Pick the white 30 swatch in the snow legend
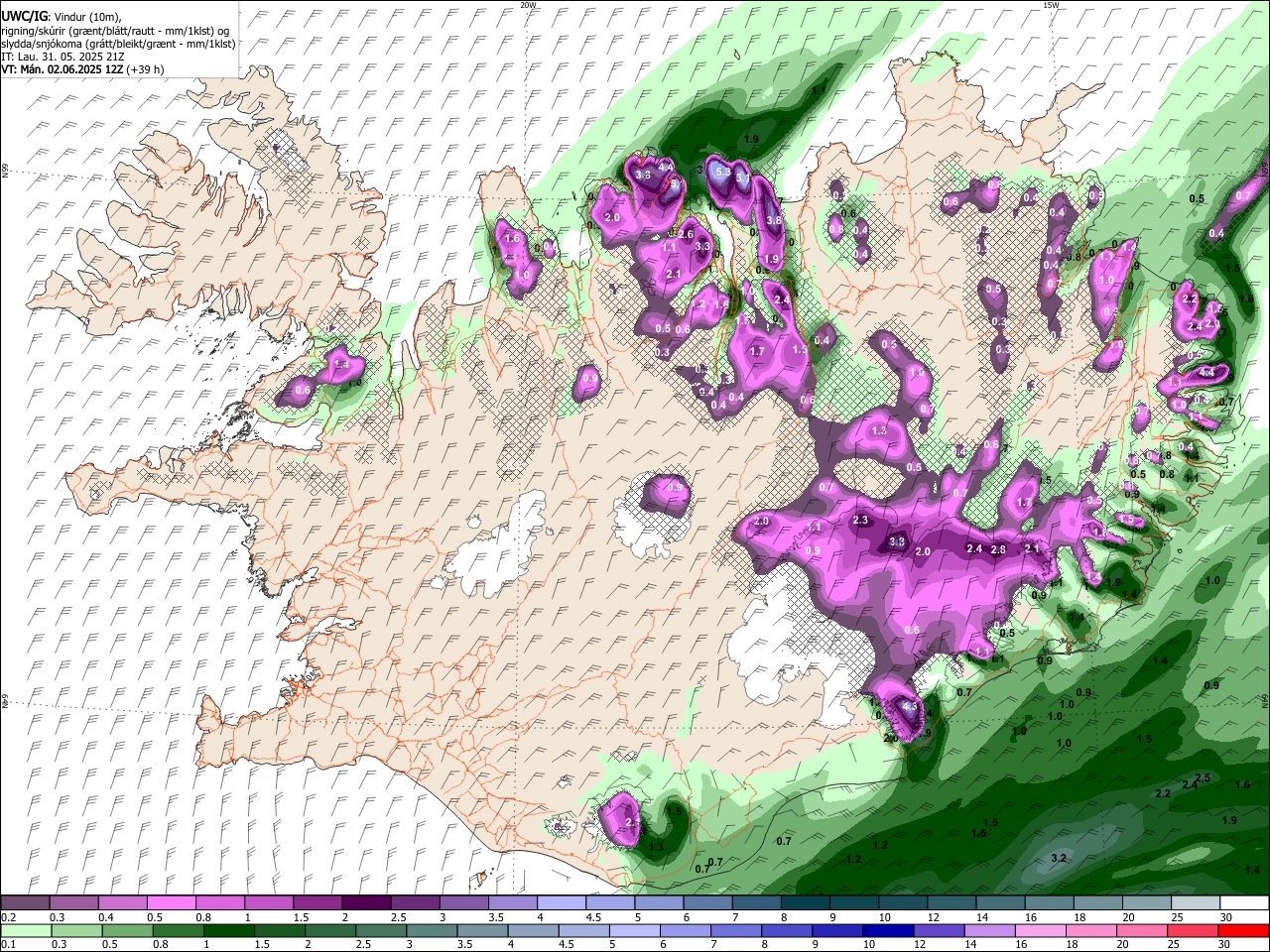 coord(1244,903)
